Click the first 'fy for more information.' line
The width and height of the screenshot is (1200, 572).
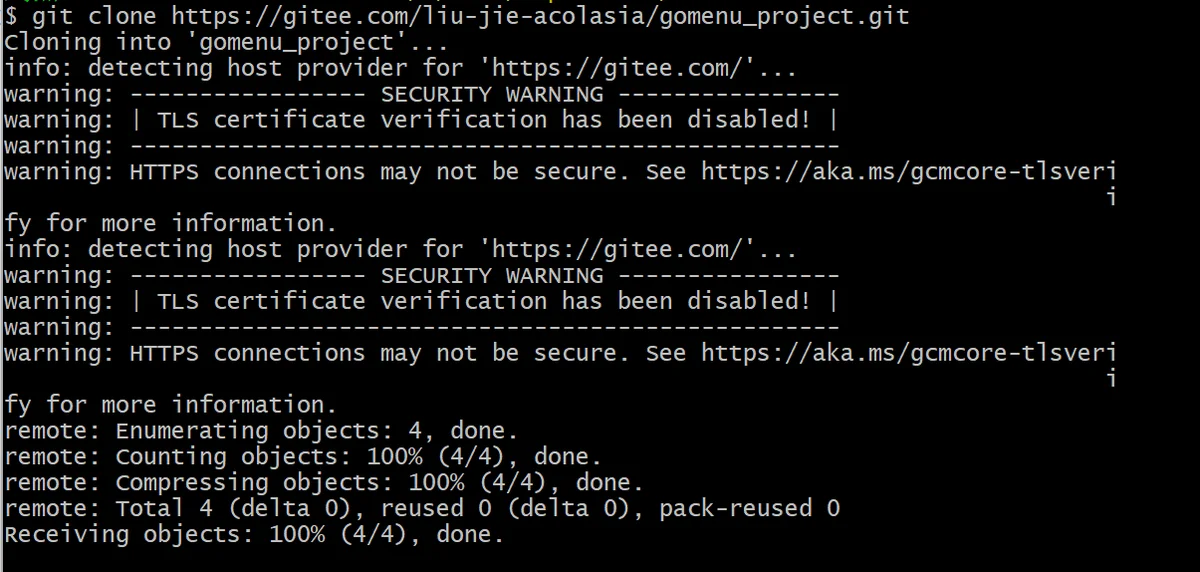pyautogui.click(x=171, y=223)
